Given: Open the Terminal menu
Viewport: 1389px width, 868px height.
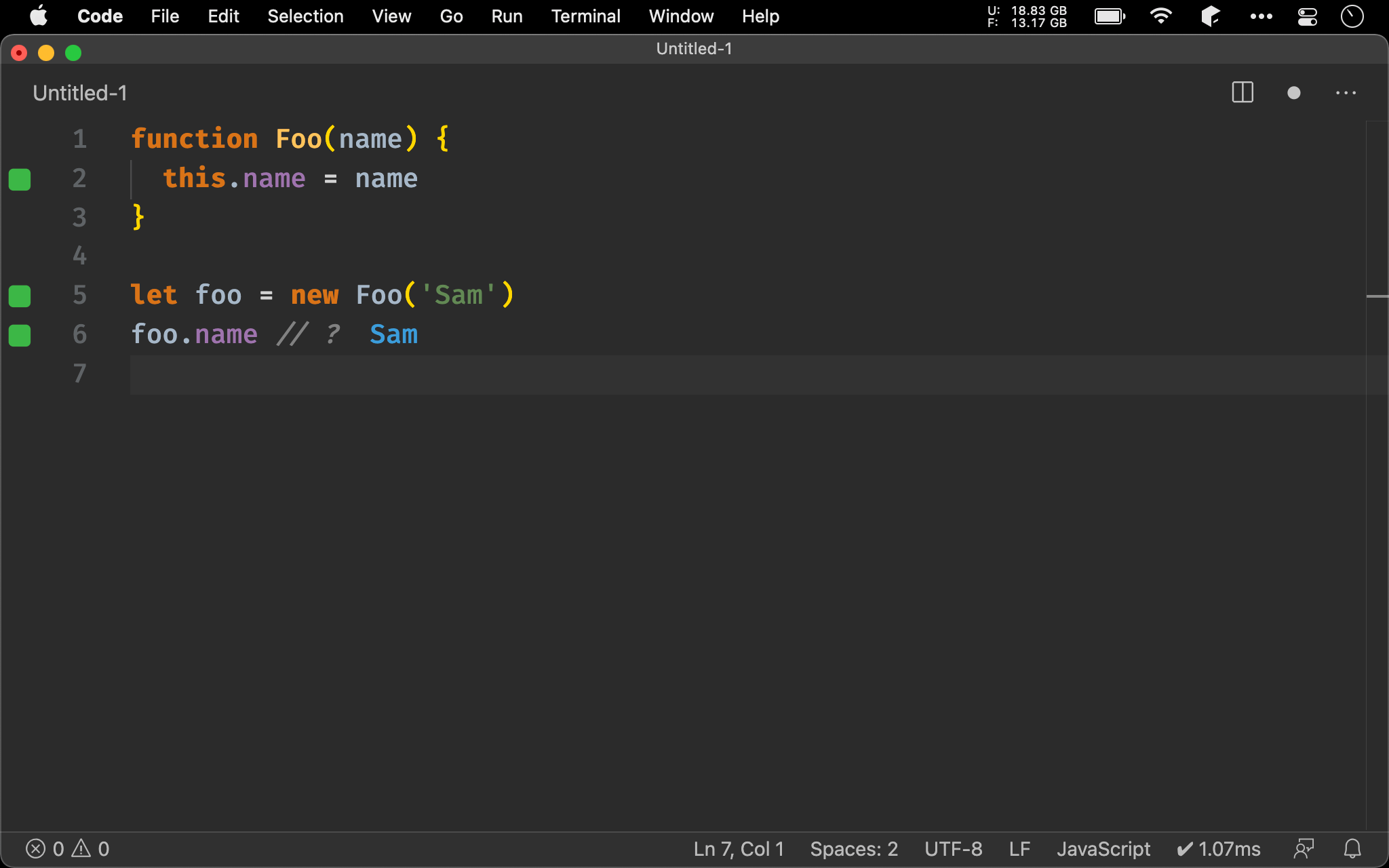Looking at the screenshot, I should (585, 16).
